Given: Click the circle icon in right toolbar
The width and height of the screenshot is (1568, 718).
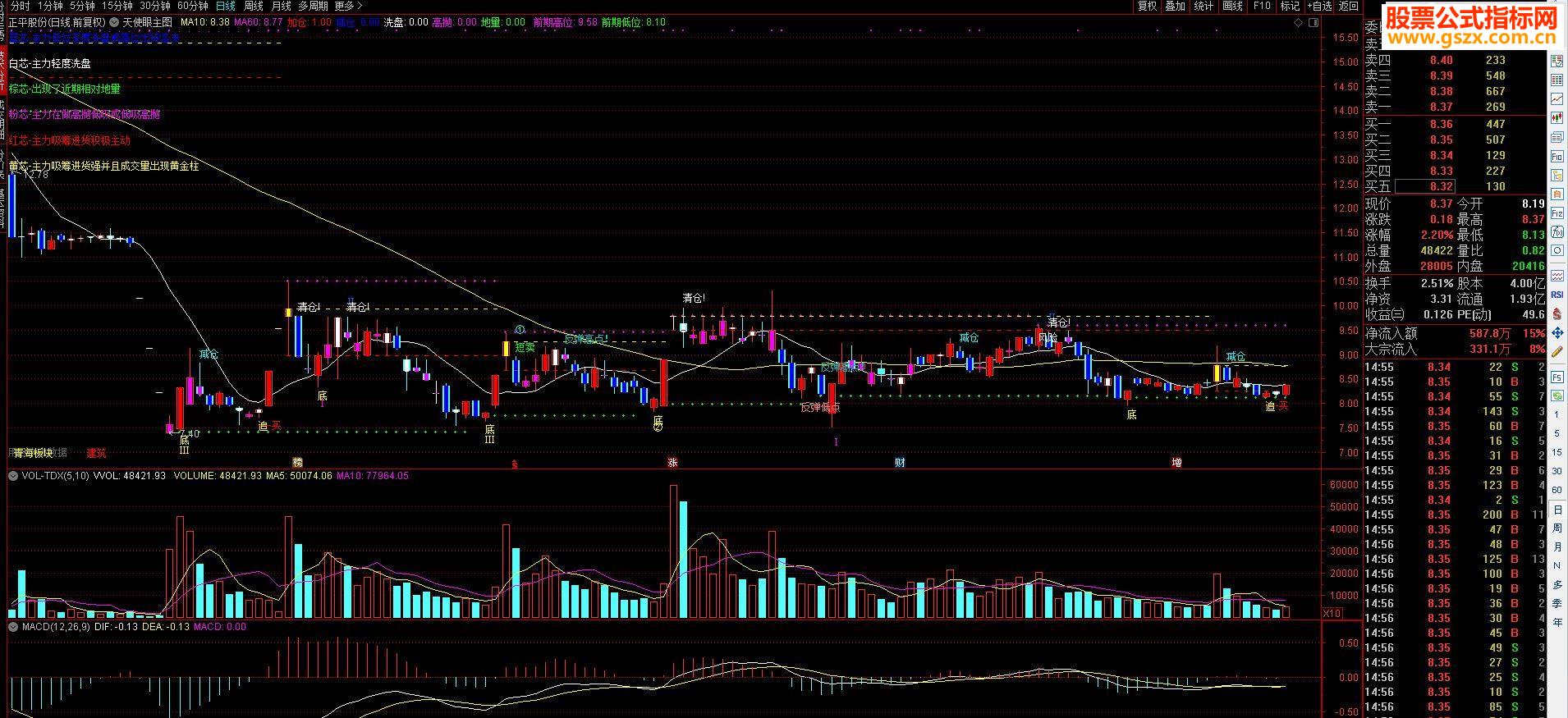Looking at the screenshot, I should point(1557,251).
